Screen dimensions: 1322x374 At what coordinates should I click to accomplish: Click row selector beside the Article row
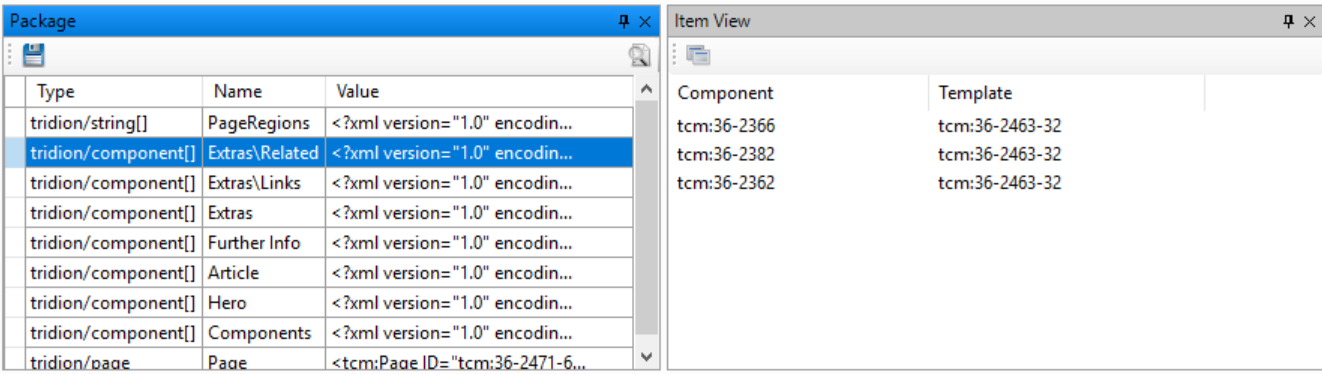point(15,273)
